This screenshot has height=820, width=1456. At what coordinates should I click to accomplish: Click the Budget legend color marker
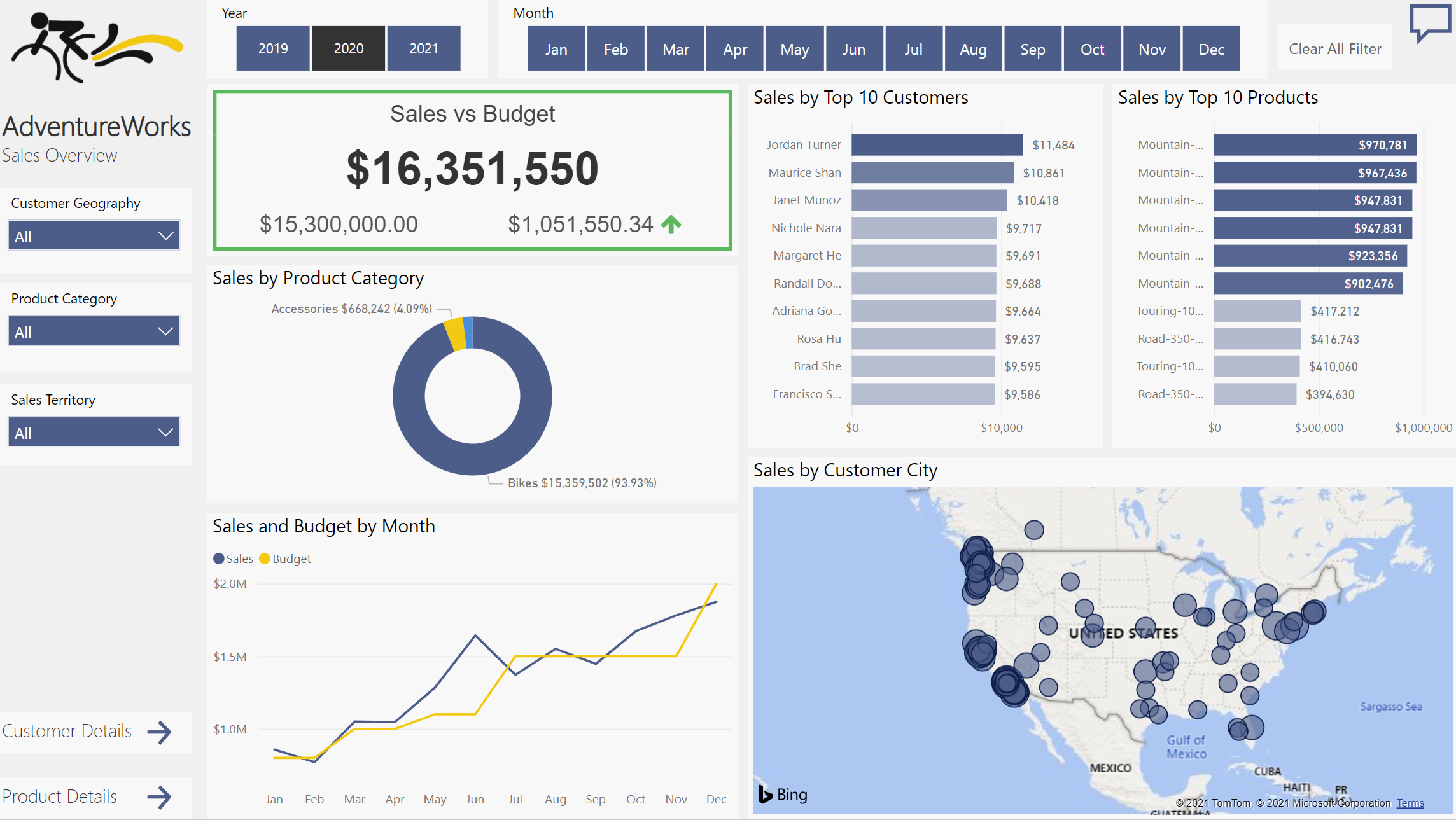pos(265,559)
